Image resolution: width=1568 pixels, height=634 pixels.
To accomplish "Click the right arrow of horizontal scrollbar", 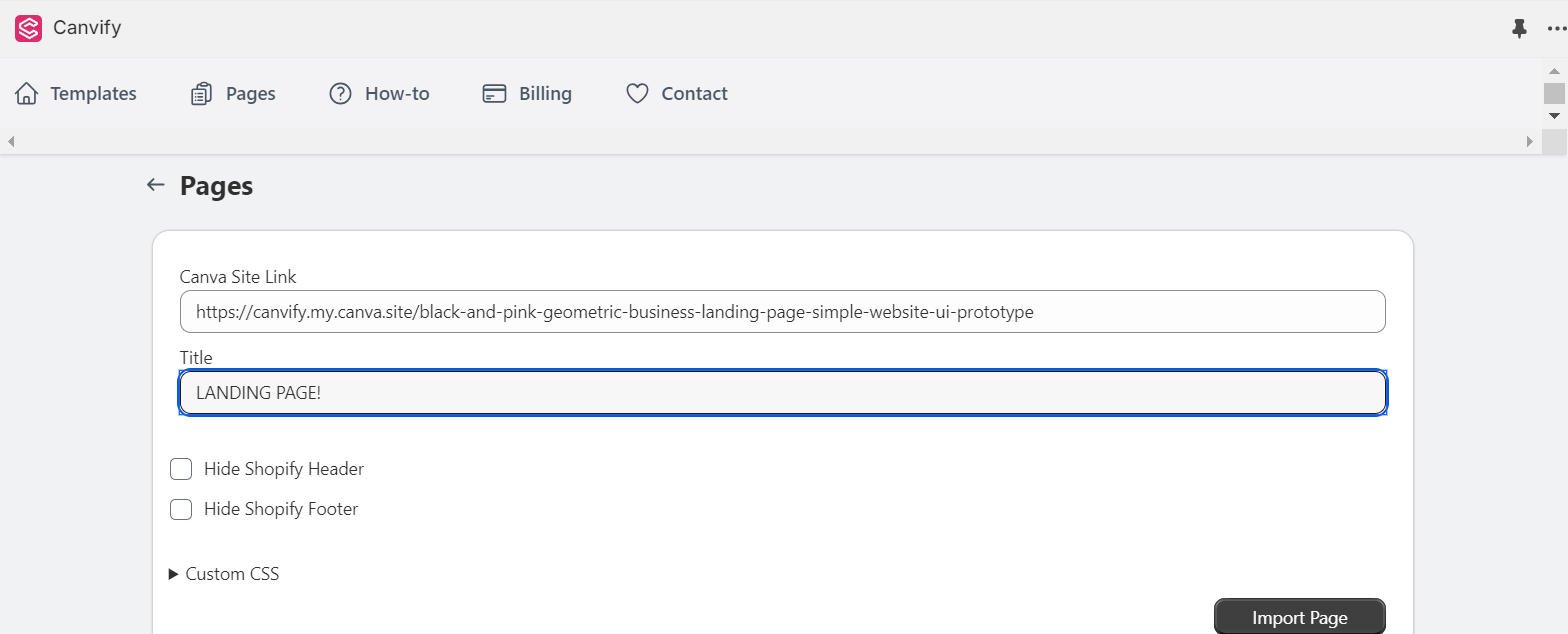I will pos(1529,142).
